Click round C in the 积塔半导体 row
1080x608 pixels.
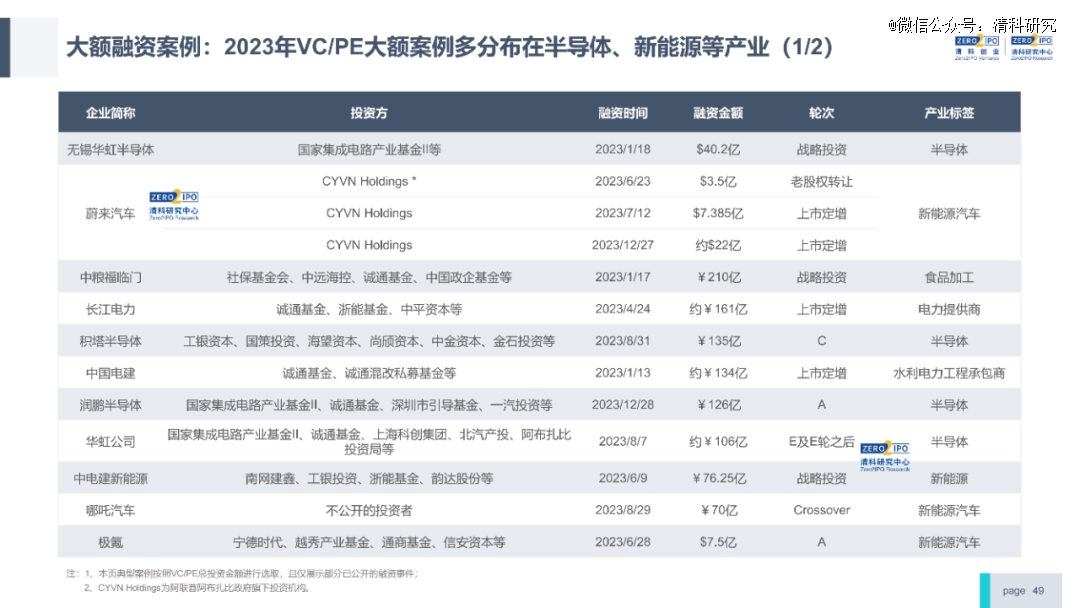coord(821,342)
